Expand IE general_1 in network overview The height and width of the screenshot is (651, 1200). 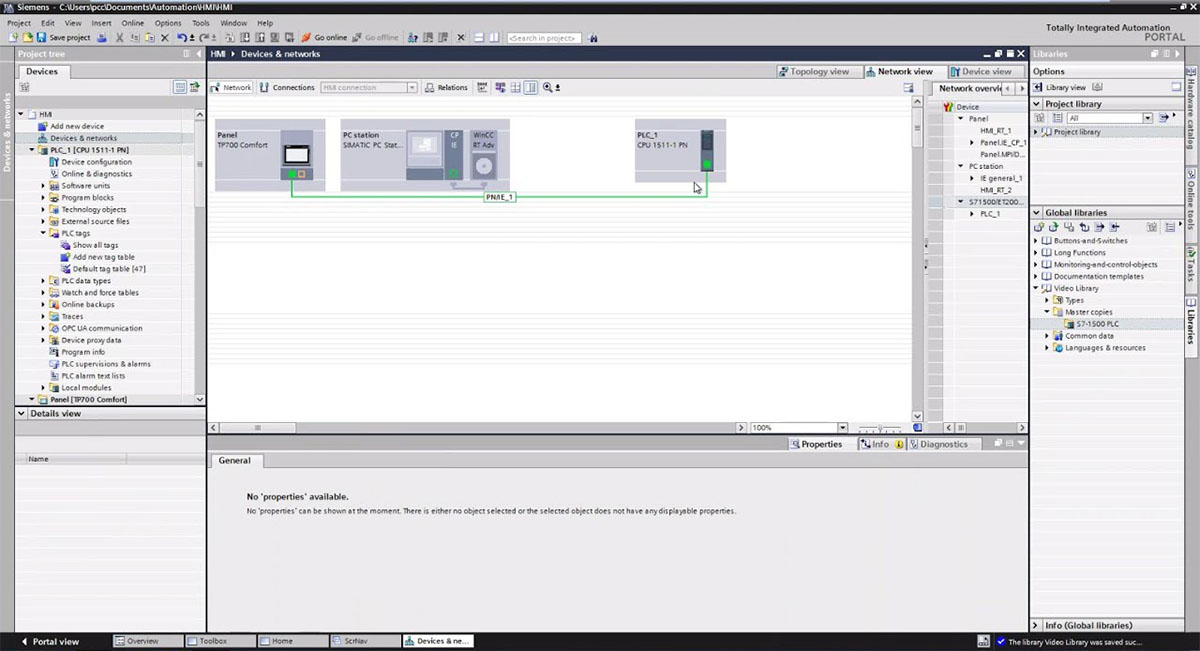point(972,178)
